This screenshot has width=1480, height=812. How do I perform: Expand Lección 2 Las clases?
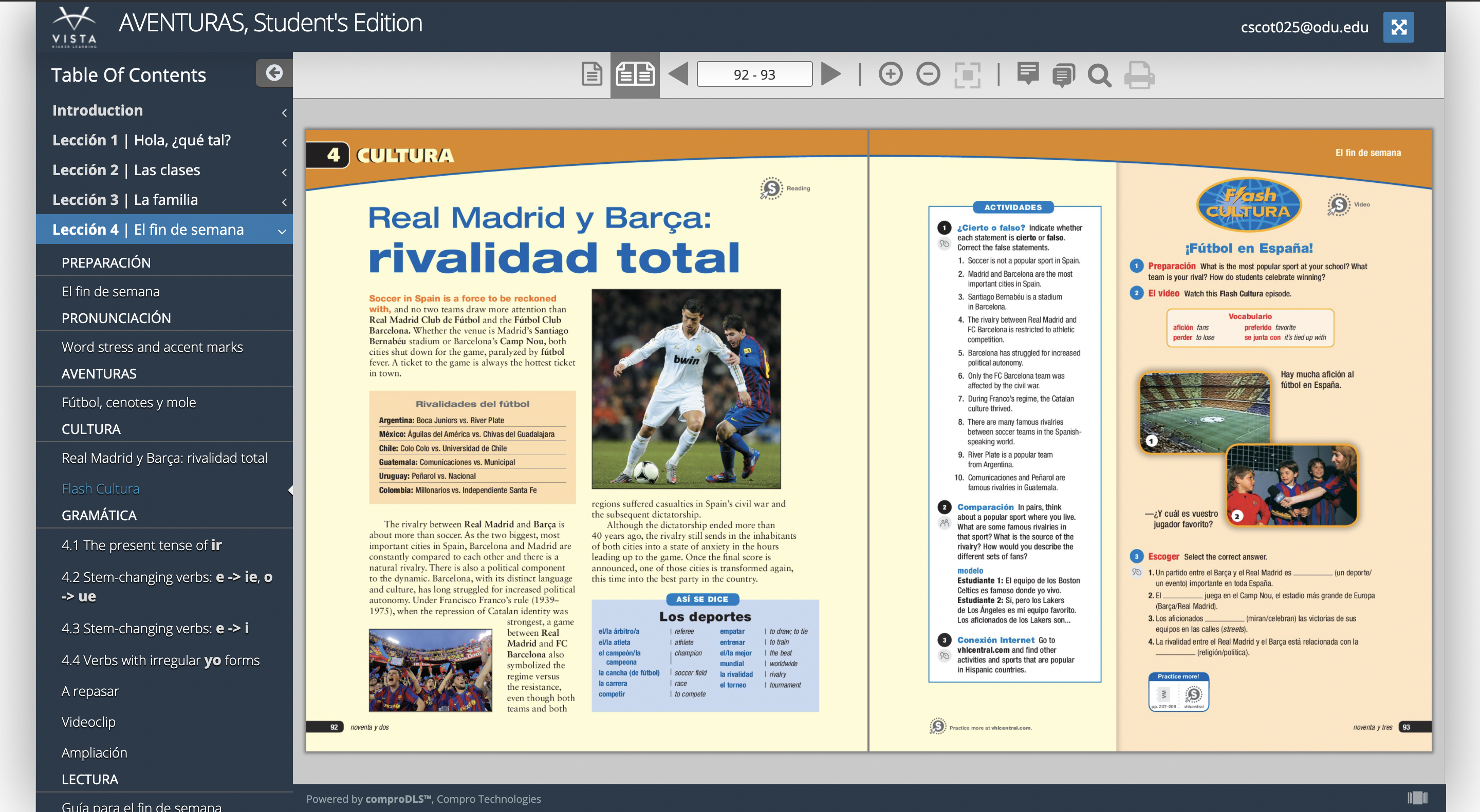(x=164, y=170)
